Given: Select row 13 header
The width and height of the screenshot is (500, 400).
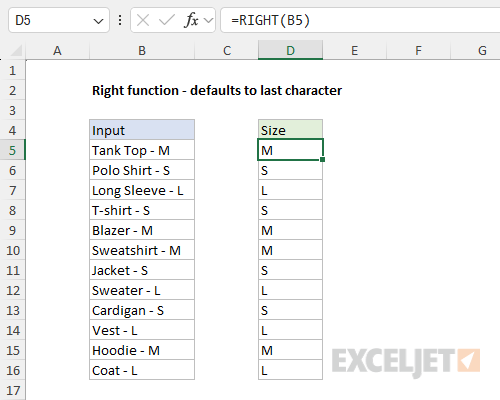Looking at the screenshot, I should click(13, 310).
